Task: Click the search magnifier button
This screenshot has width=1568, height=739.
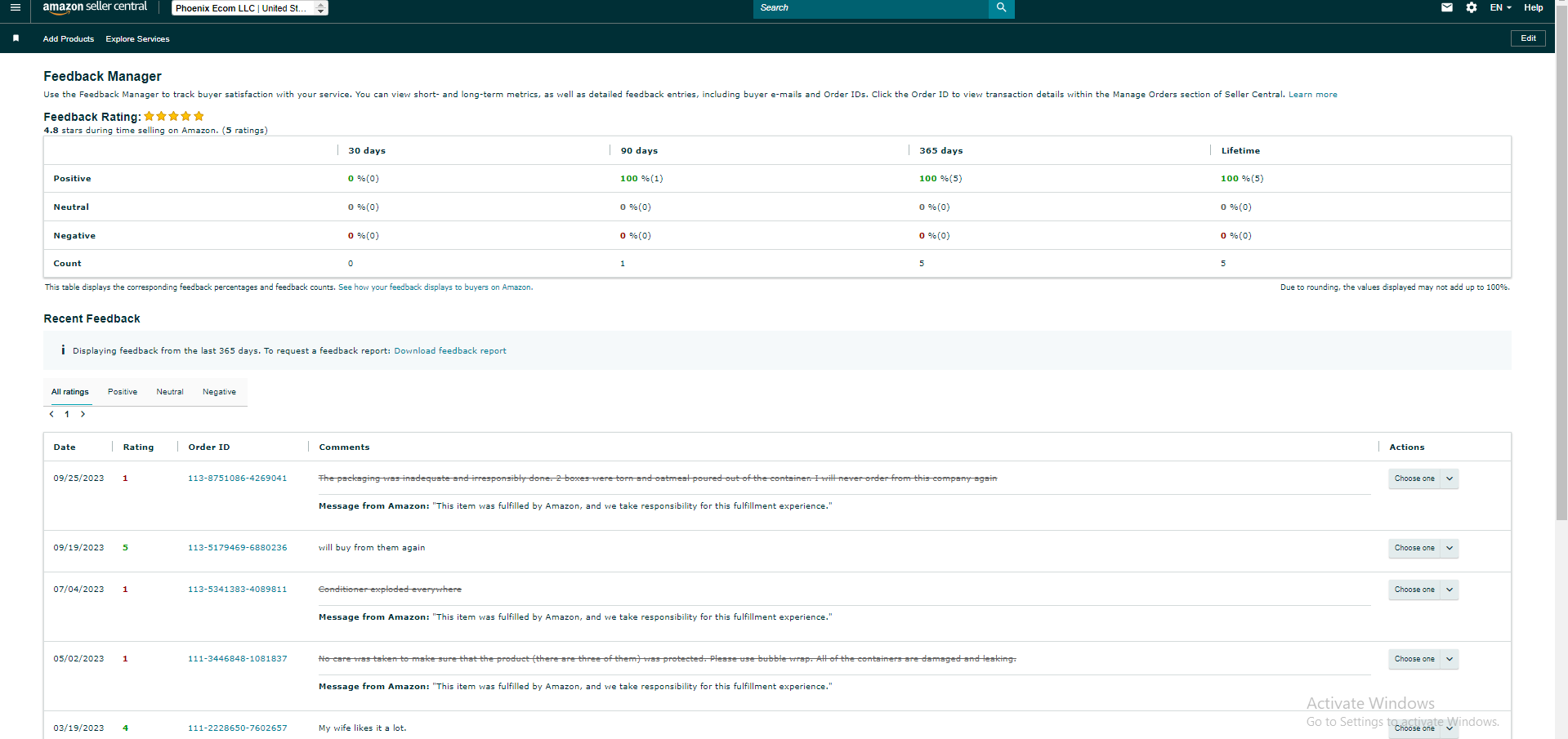Action: pos(1001,8)
